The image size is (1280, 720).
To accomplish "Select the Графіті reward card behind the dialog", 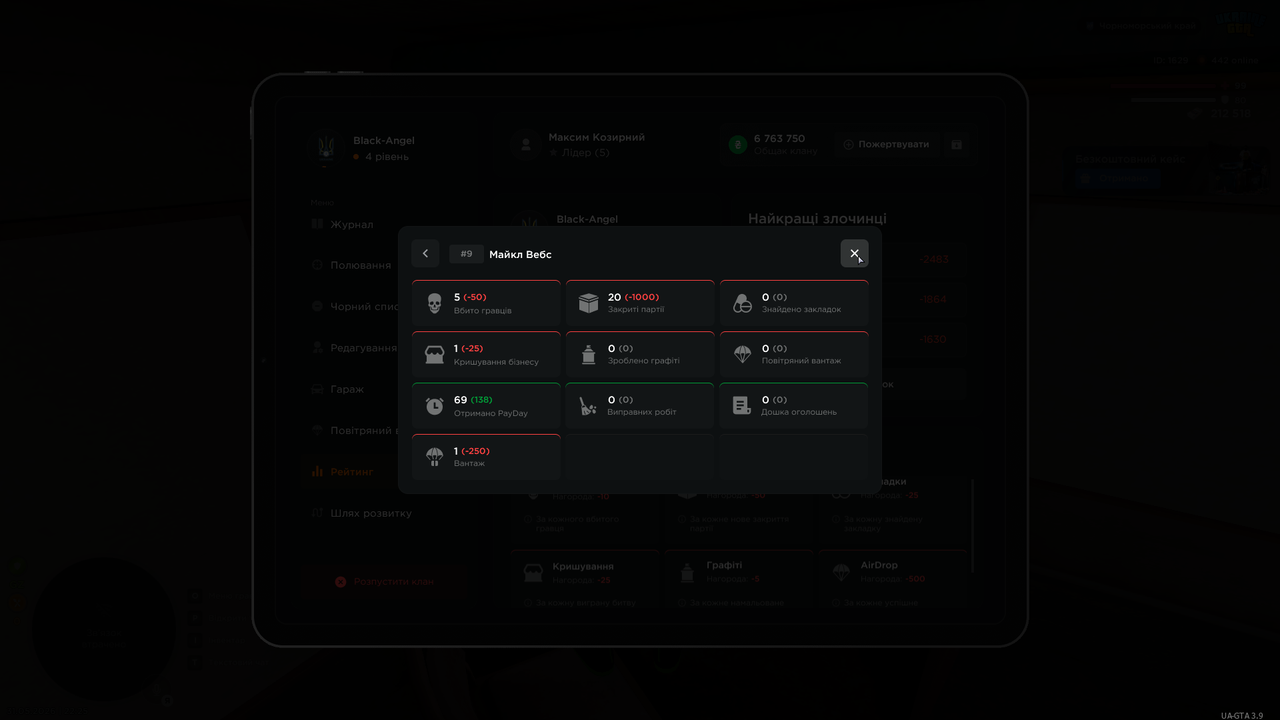I will click(740, 579).
